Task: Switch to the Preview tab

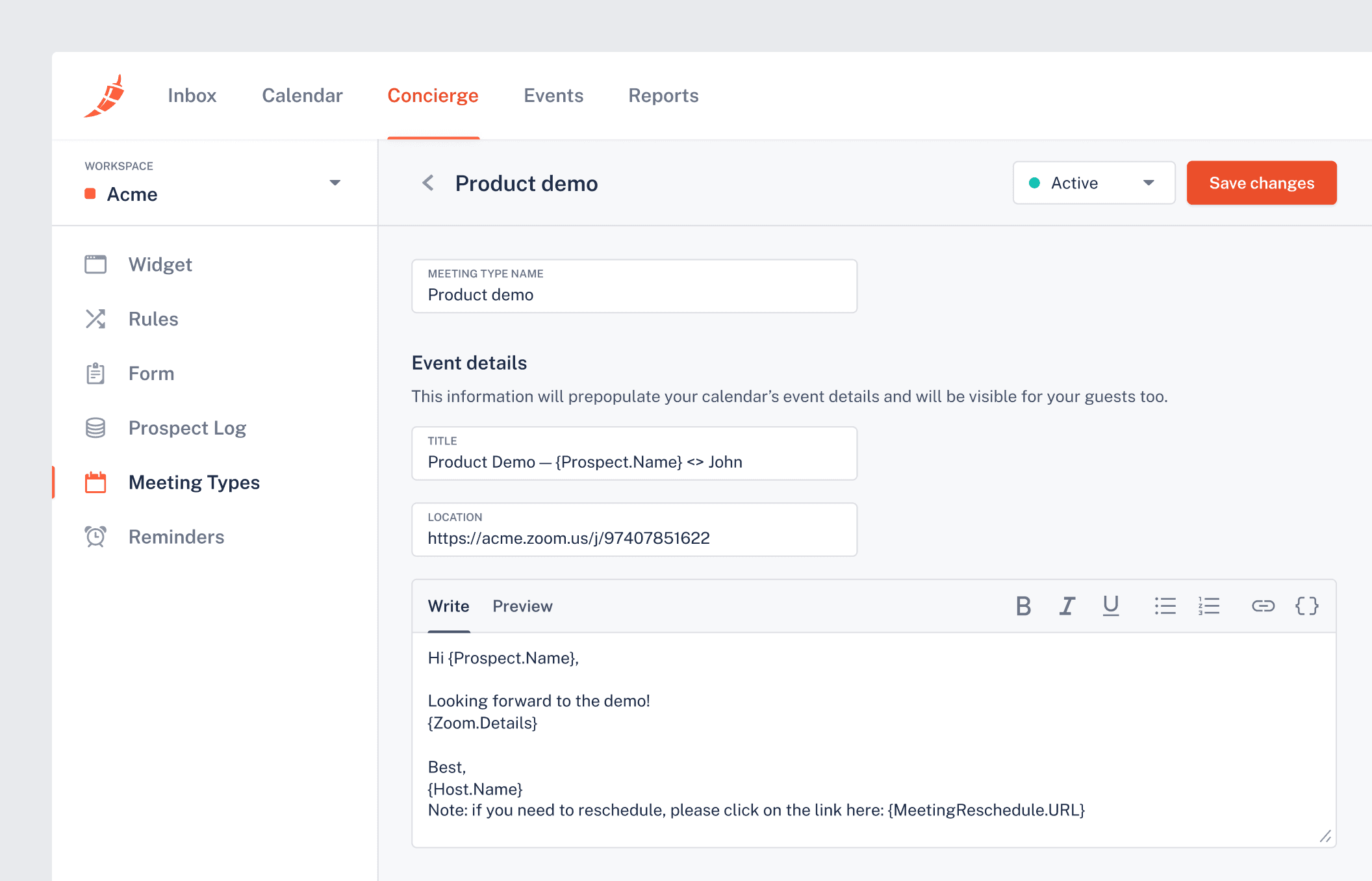Action: pyautogui.click(x=522, y=606)
